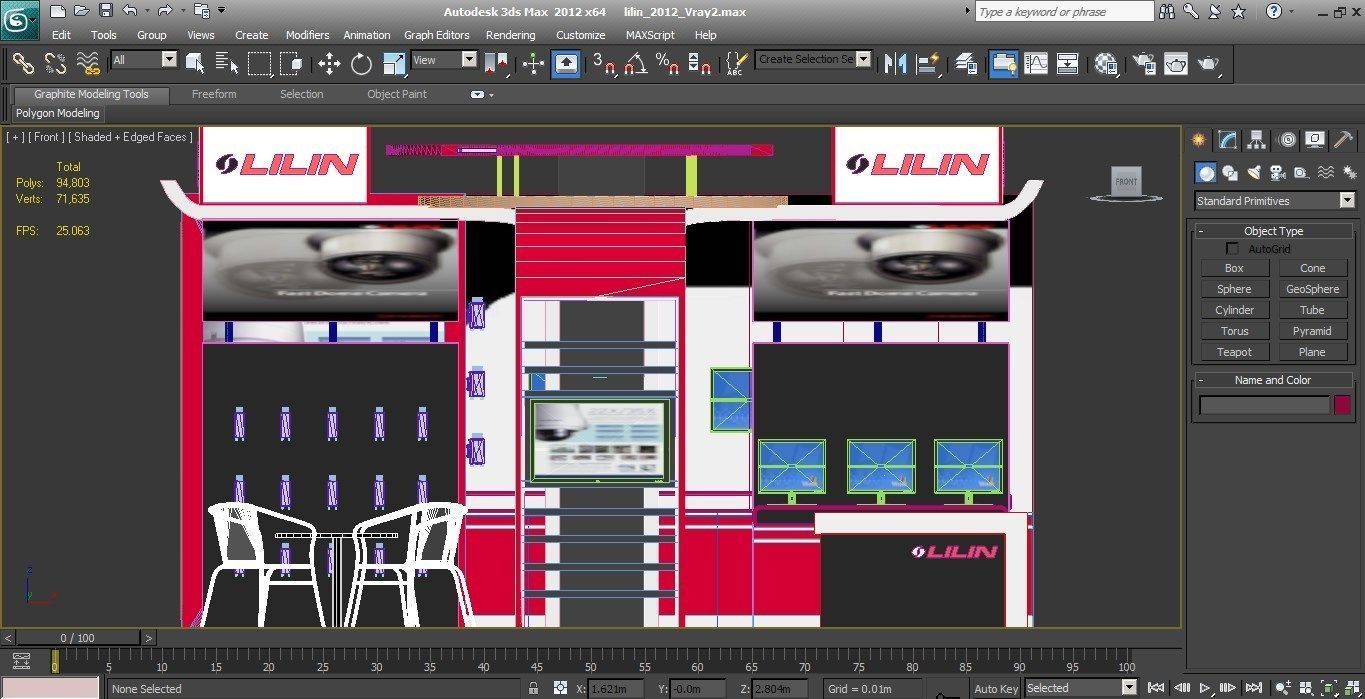This screenshot has width=1365, height=699.
Task: Switch to the Object Paint tab
Action: point(397,94)
